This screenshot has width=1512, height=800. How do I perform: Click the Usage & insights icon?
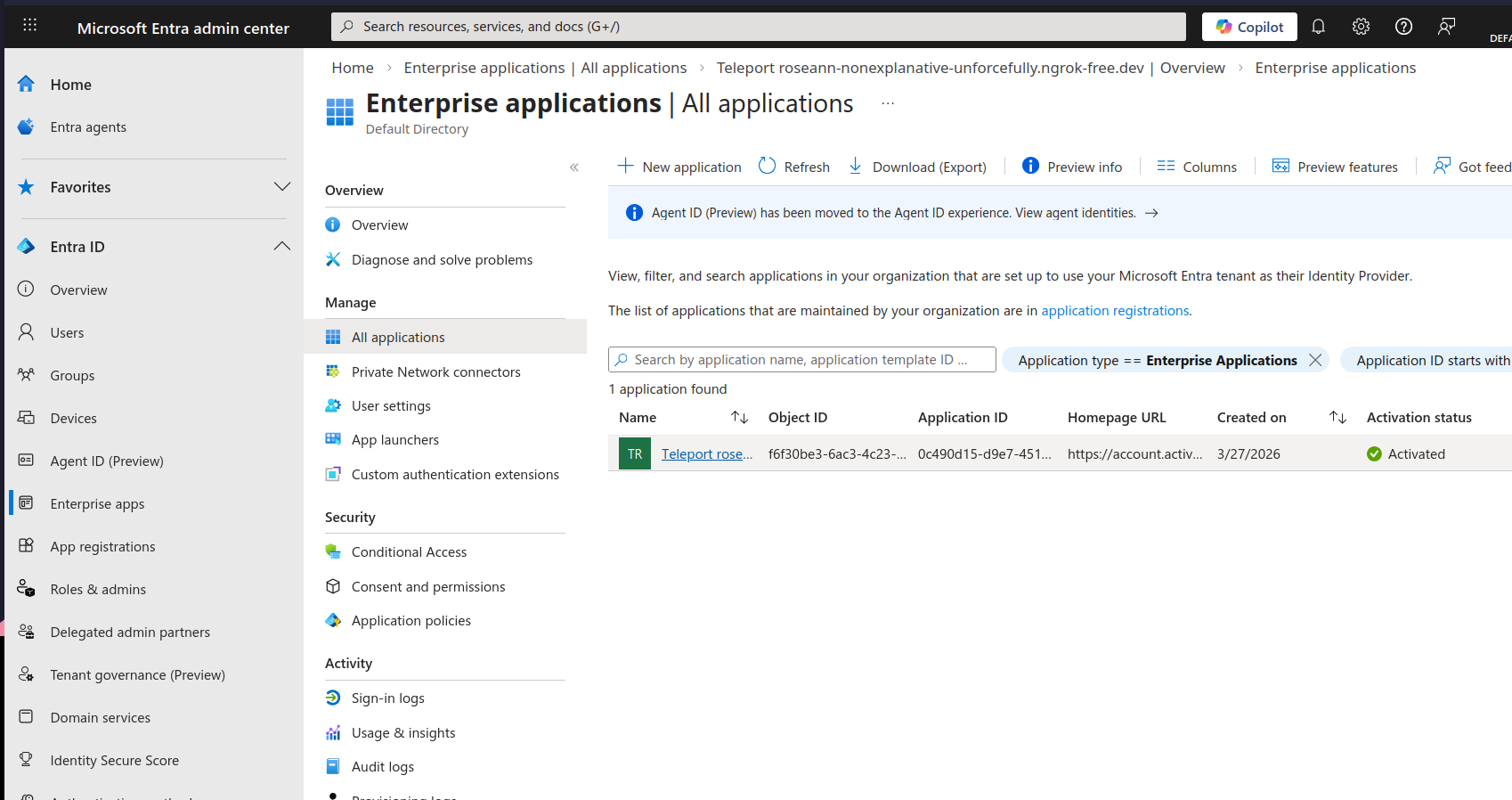point(333,732)
